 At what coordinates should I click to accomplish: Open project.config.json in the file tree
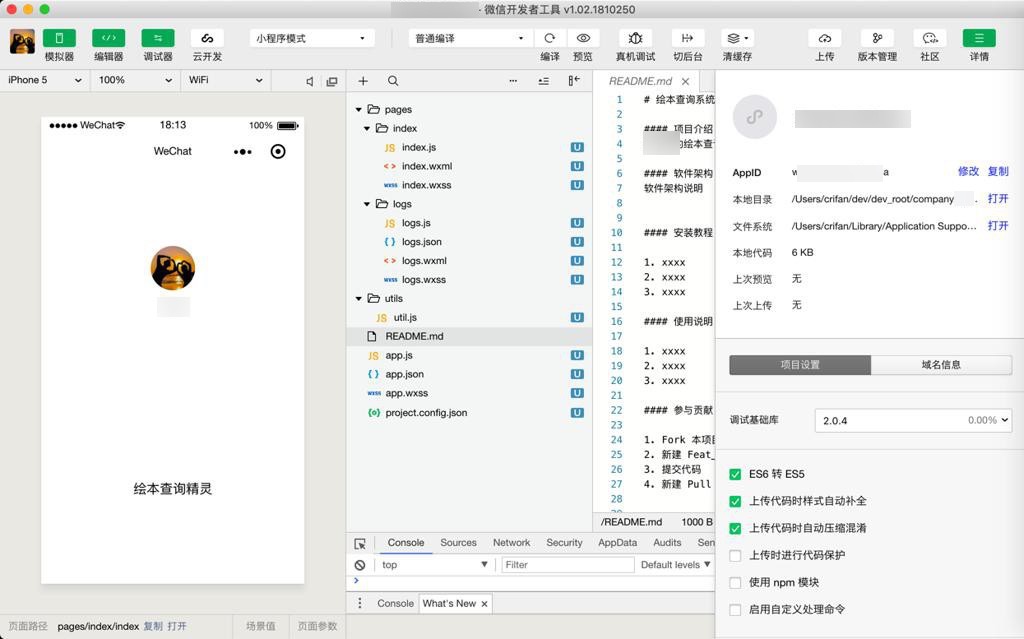(x=426, y=413)
